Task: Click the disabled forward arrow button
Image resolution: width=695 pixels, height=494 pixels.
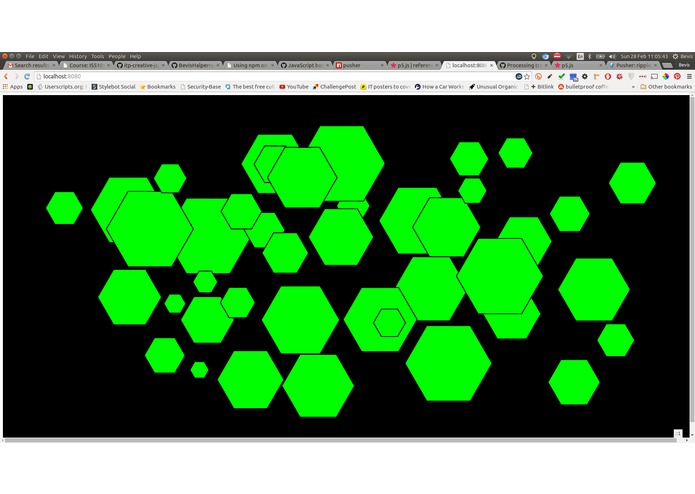Action: tap(16, 77)
